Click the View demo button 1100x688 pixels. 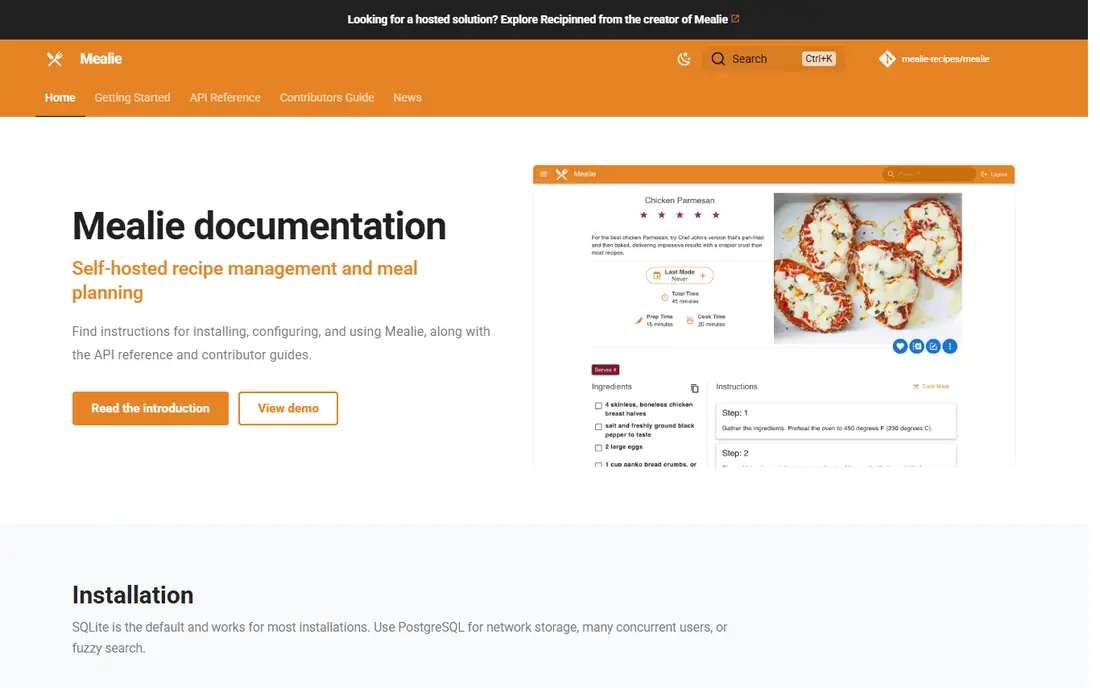tap(288, 408)
